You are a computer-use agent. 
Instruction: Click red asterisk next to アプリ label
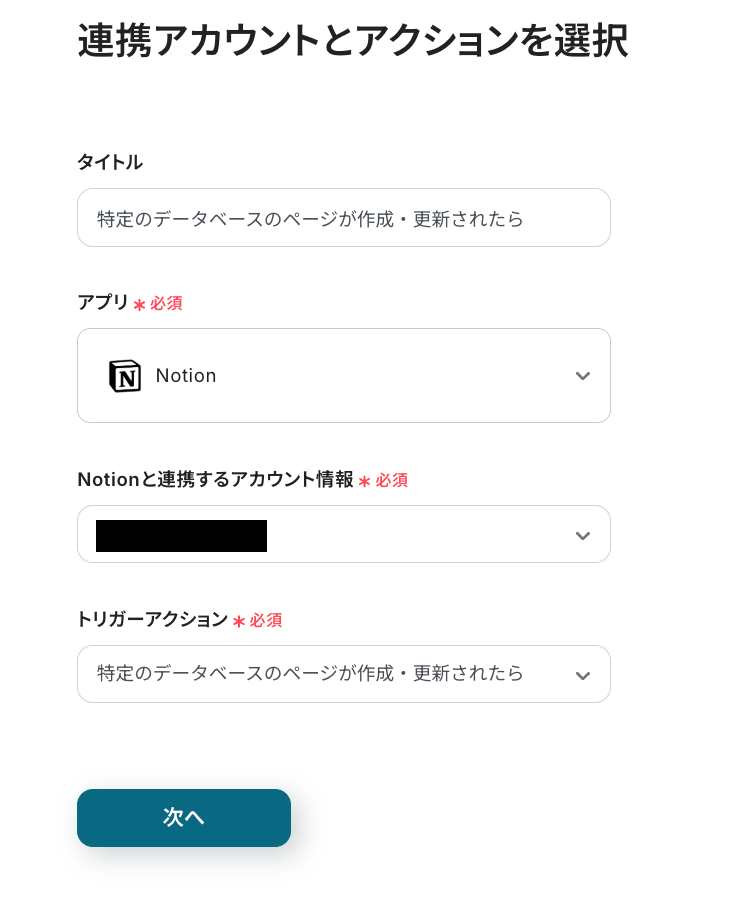click(139, 304)
